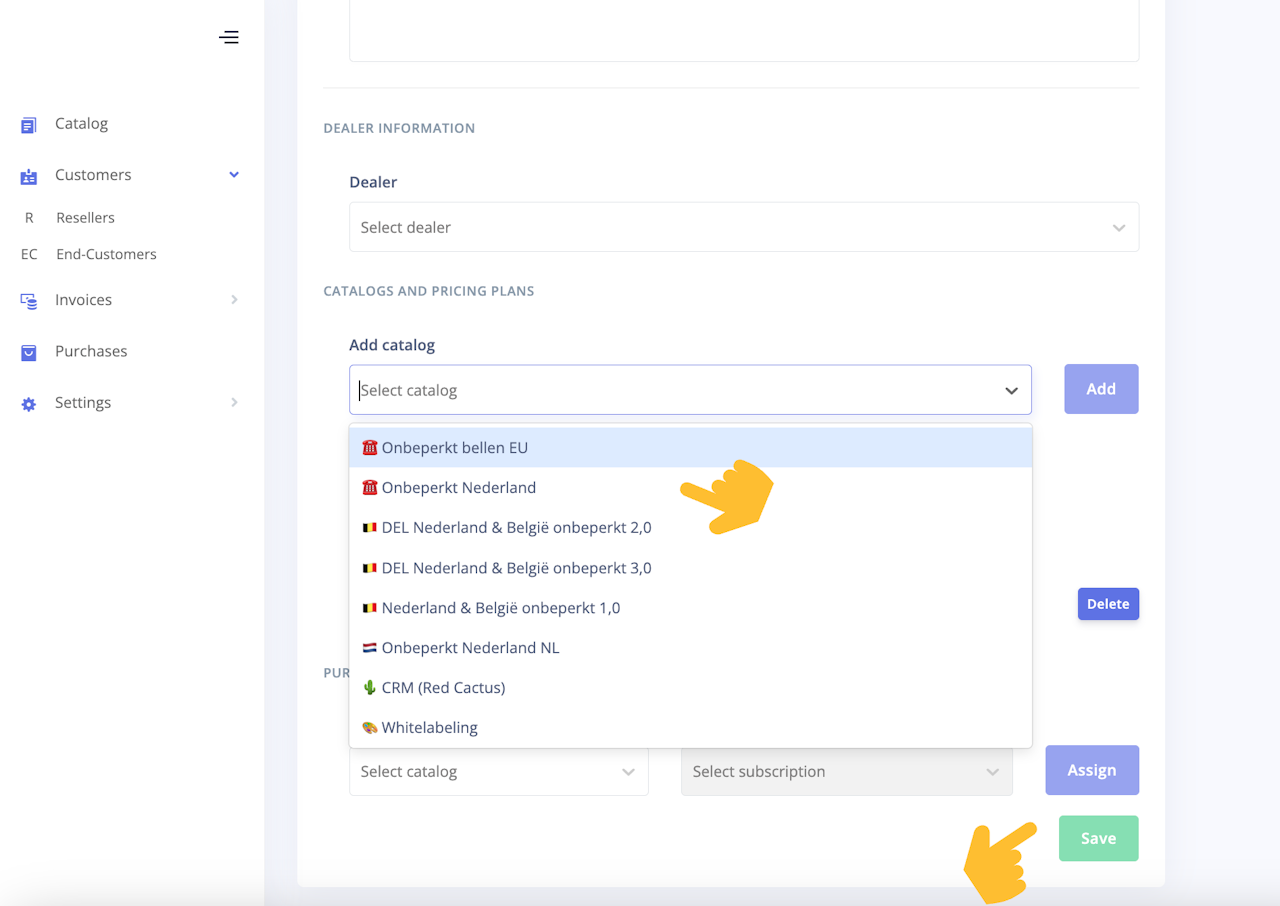This screenshot has height=906, width=1280.
Task: Collapse the sidebar using the hamburger icon
Action: (x=229, y=38)
